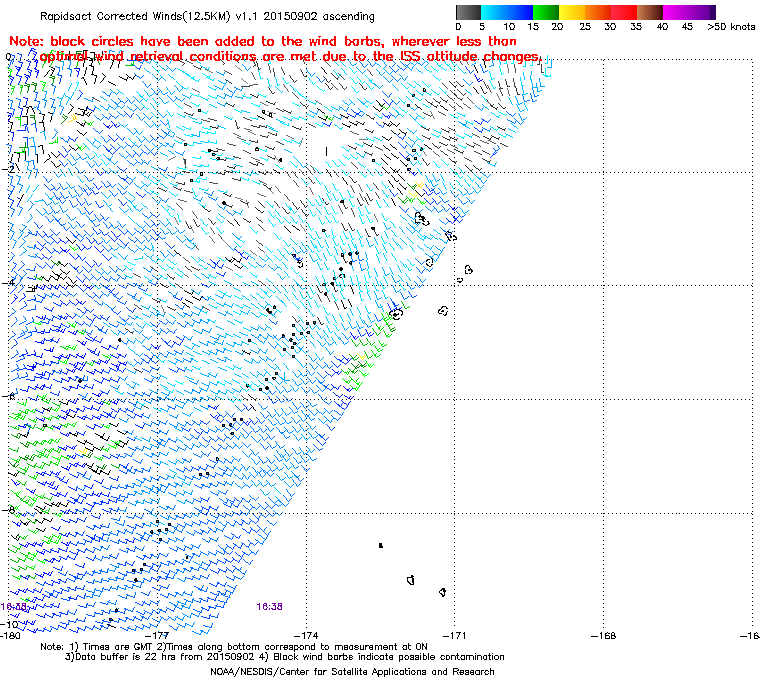Image resolution: width=760 pixels, height=688 pixels.
Task: Click the '-2' latitude axis label
Action: coord(8,169)
